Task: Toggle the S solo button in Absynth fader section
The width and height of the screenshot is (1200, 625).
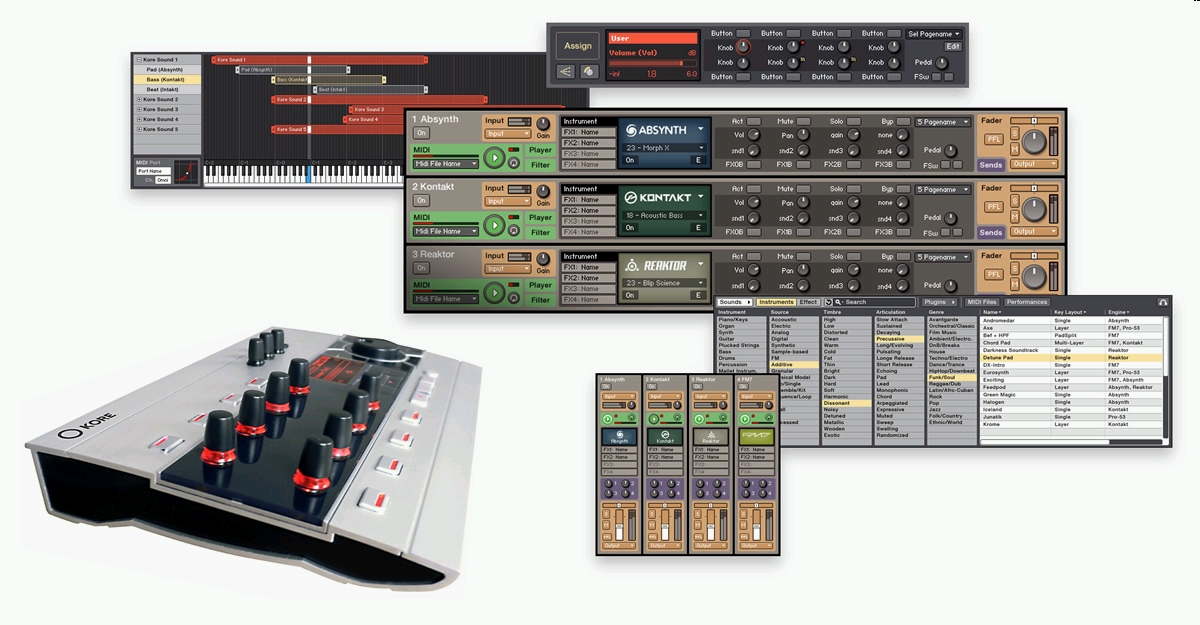Action: (1014, 133)
